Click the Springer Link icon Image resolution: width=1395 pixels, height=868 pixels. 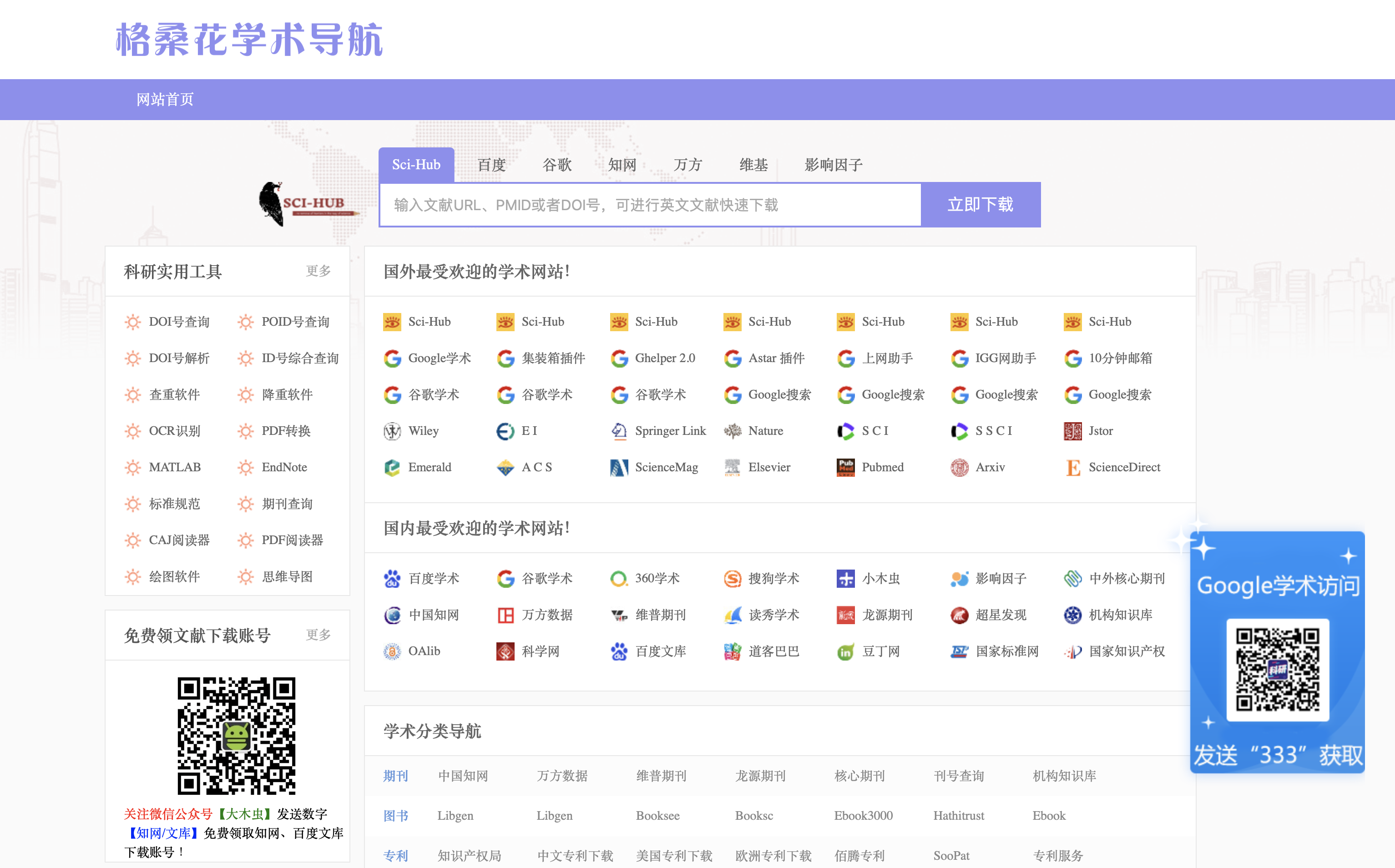tap(619, 431)
